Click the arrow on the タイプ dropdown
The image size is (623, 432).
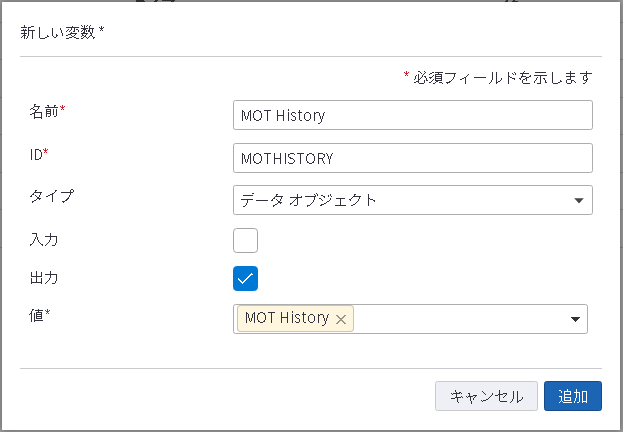tap(578, 200)
